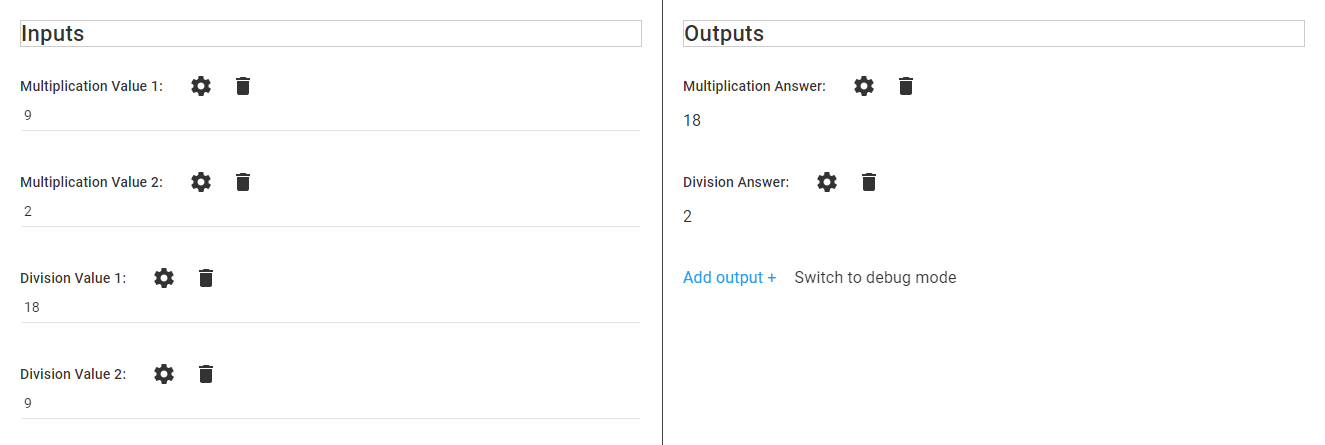This screenshot has width=1325, height=445.
Task: Delete Multiplication Value 2 input
Action: 243,182
